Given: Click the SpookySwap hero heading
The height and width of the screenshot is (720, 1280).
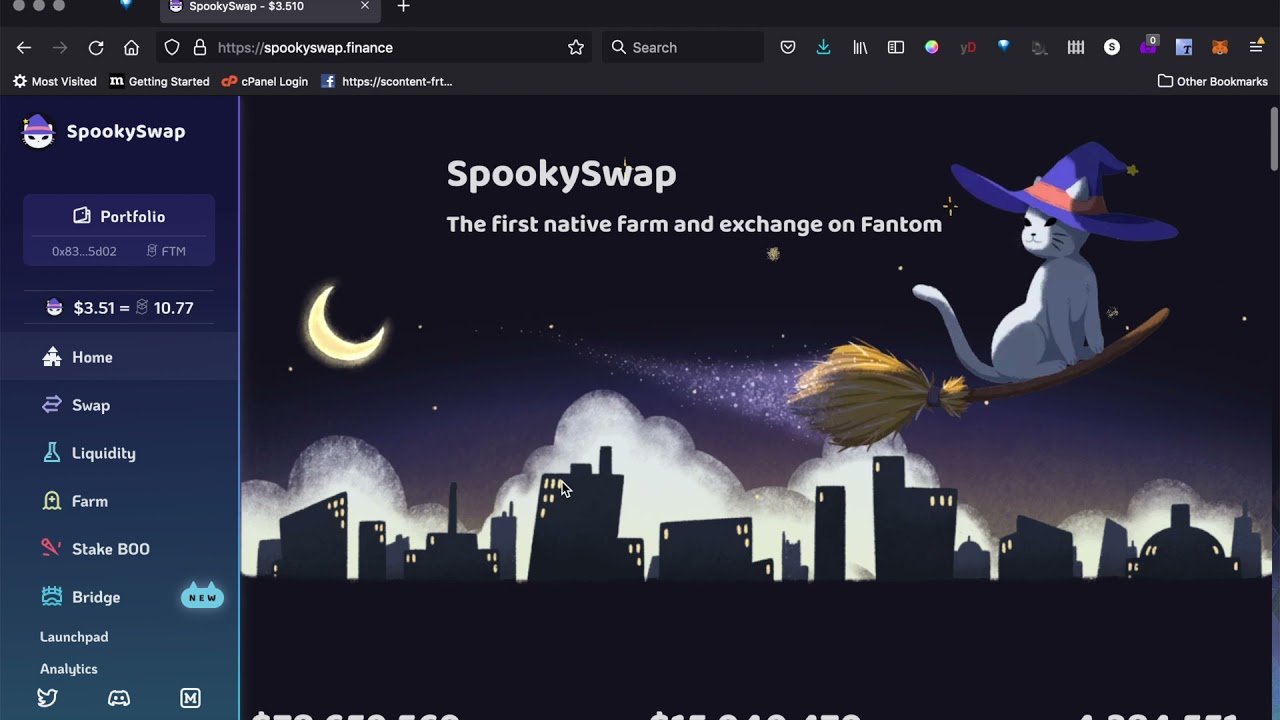Looking at the screenshot, I should pos(561,174).
